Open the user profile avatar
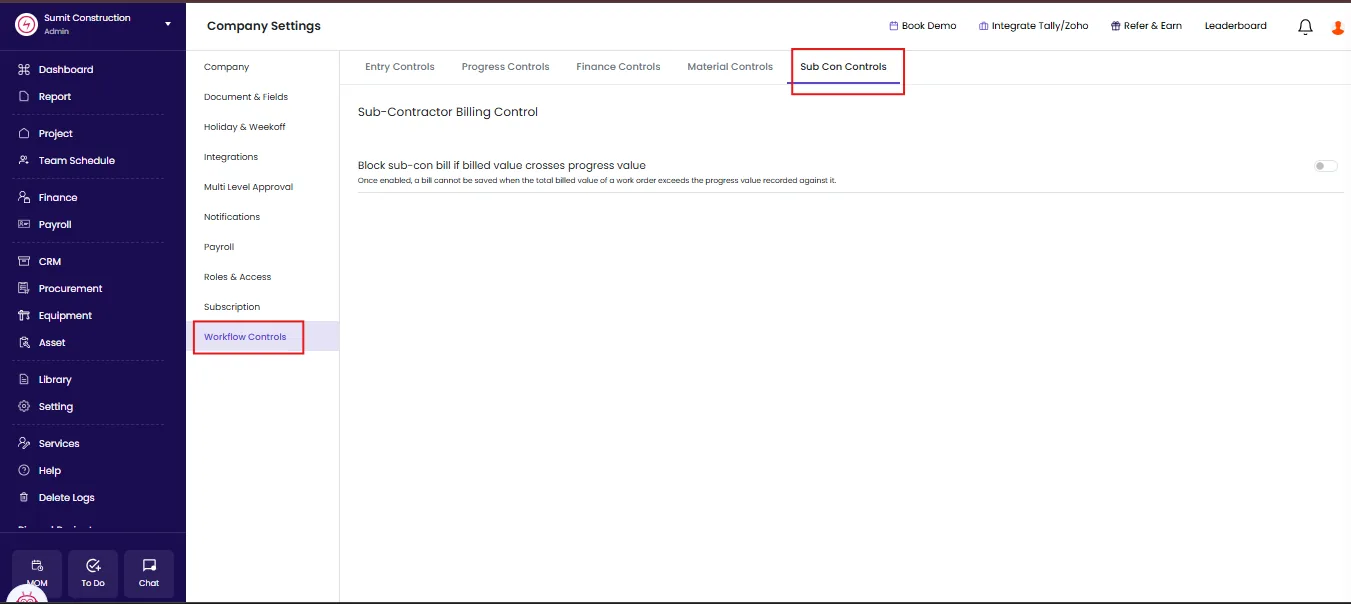The height and width of the screenshot is (604, 1351). 1338,28
